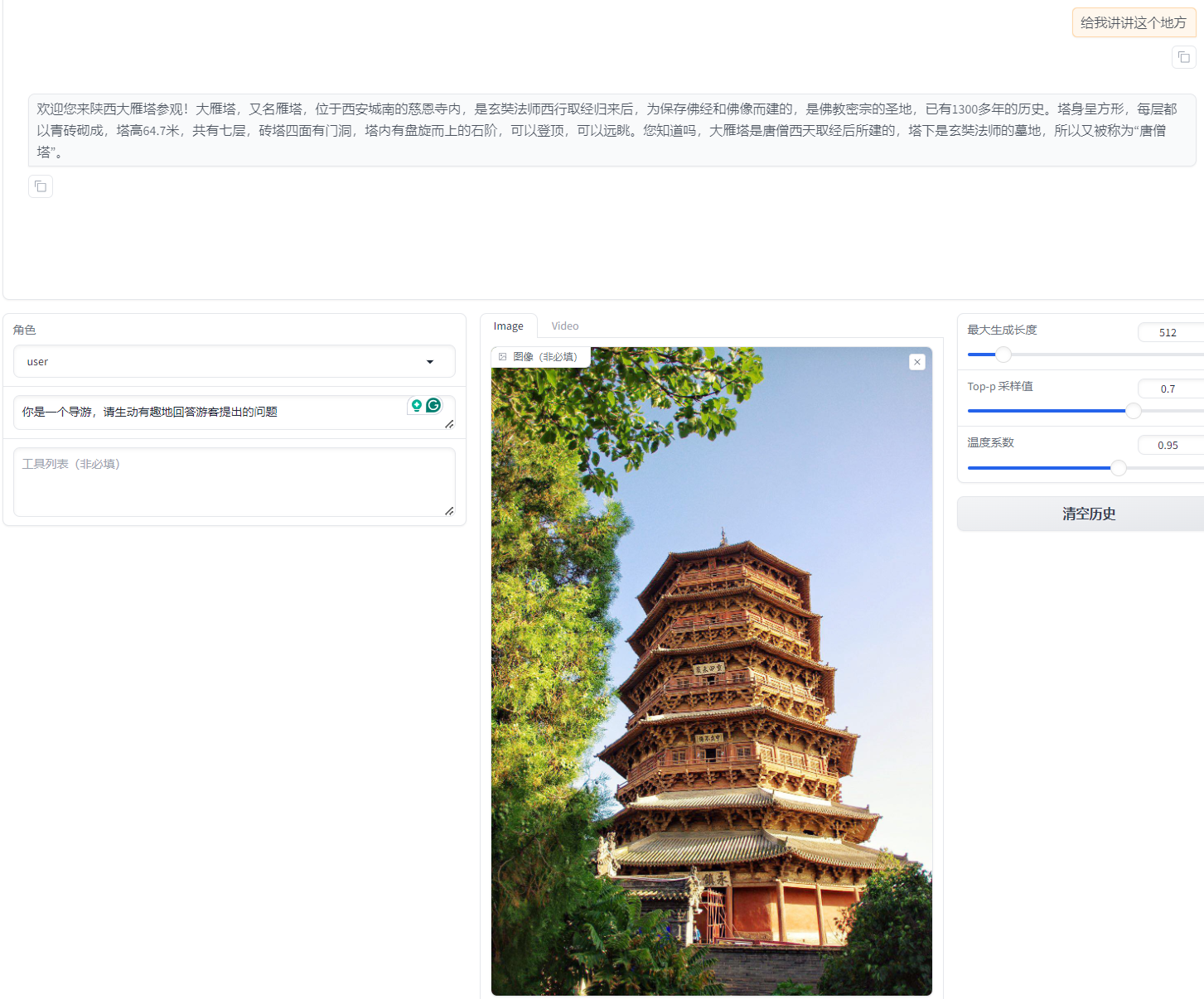Click the user message bubble 给我讲讲这个地方
This screenshot has height=999, width=1204.
pyautogui.click(x=1134, y=22)
